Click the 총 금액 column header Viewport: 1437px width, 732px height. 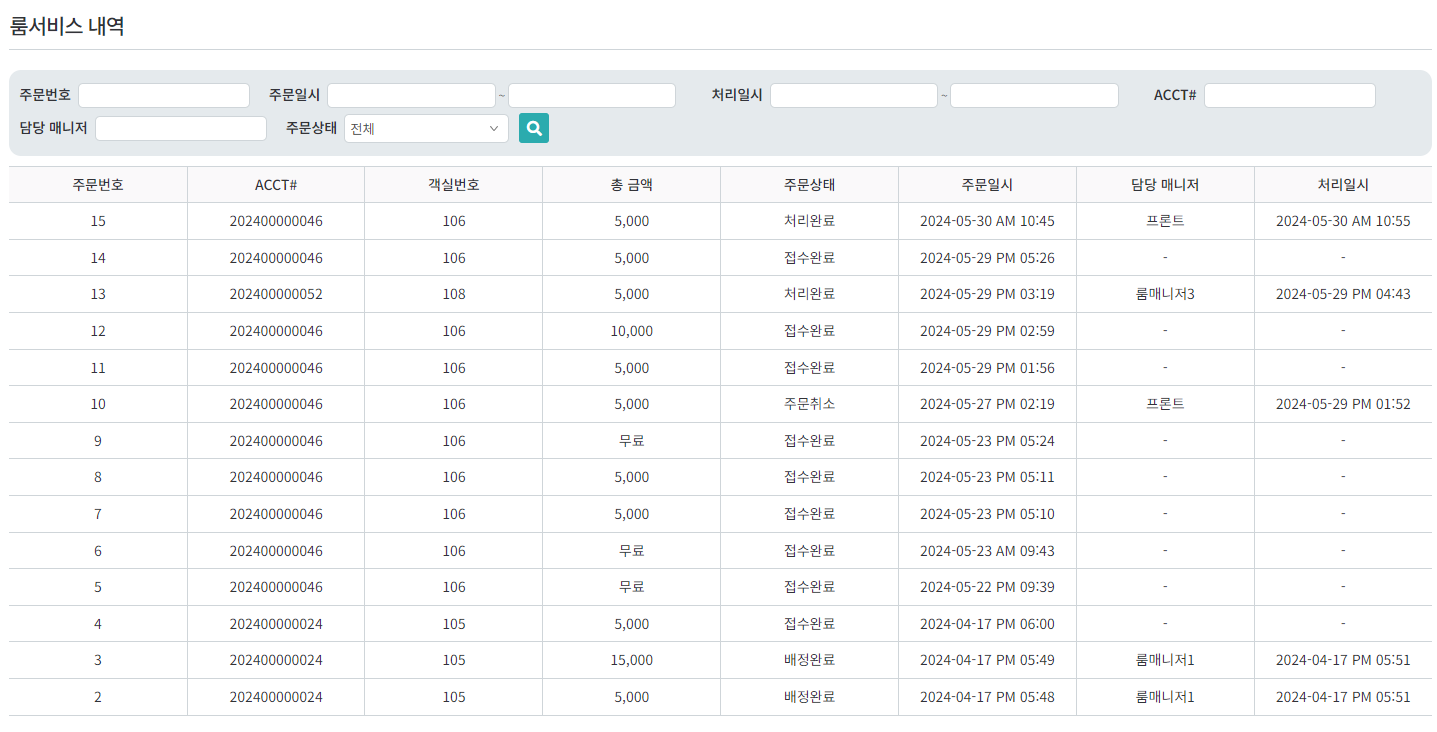click(x=631, y=185)
